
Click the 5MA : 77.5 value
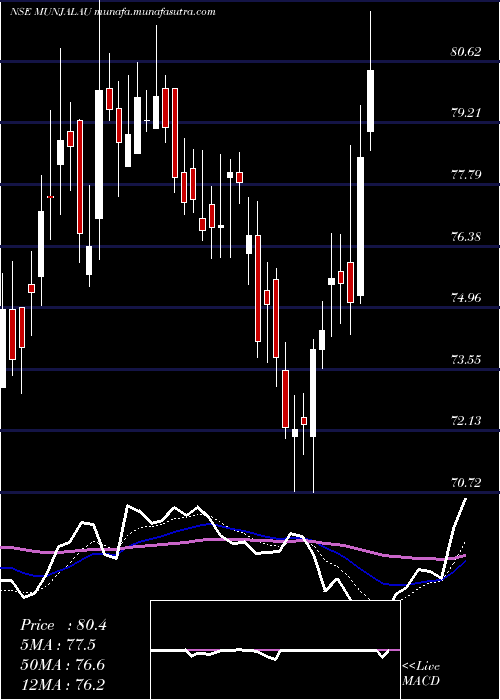58,645
